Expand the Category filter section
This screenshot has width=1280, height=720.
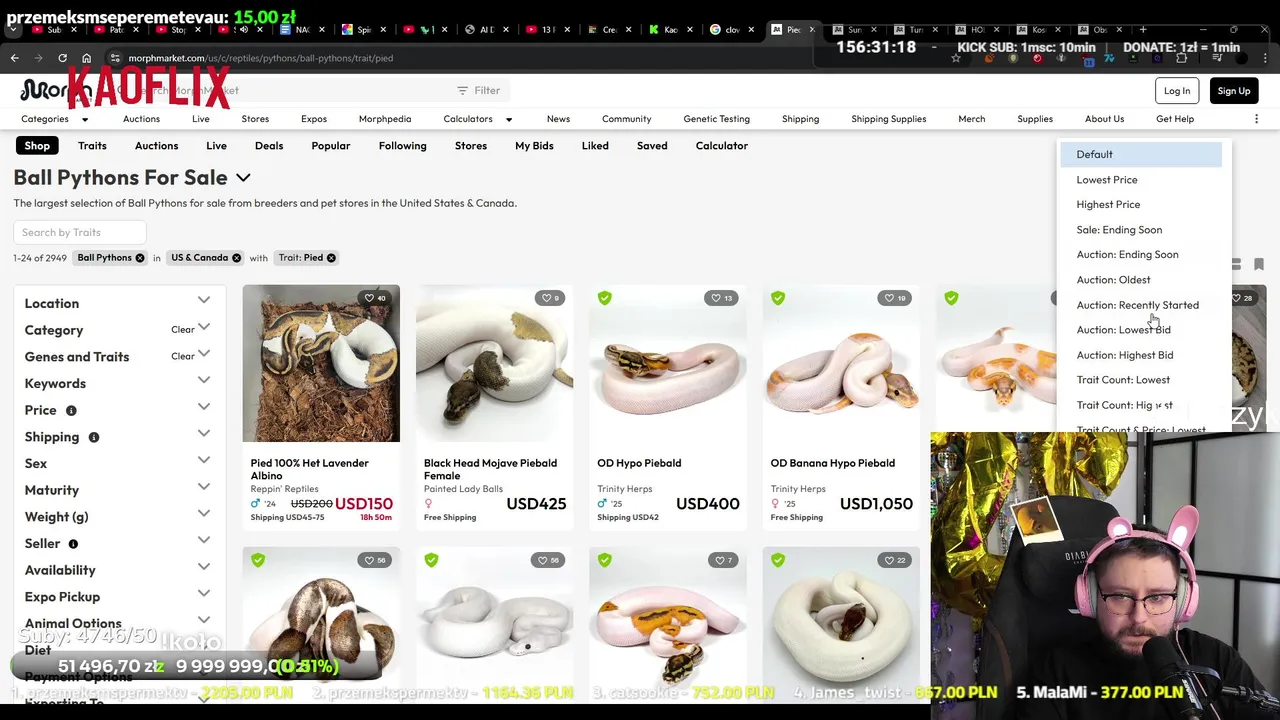[204, 327]
